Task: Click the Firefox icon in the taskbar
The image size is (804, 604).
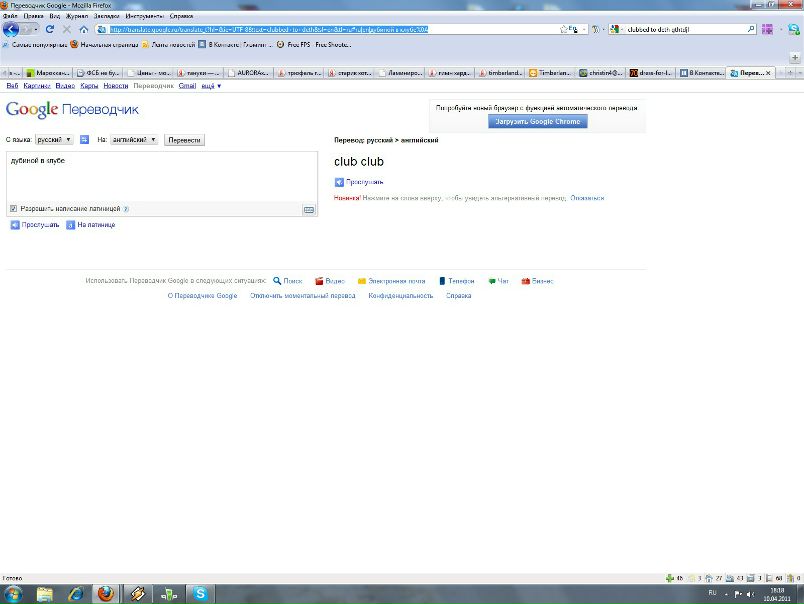Action: (x=105, y=594)
